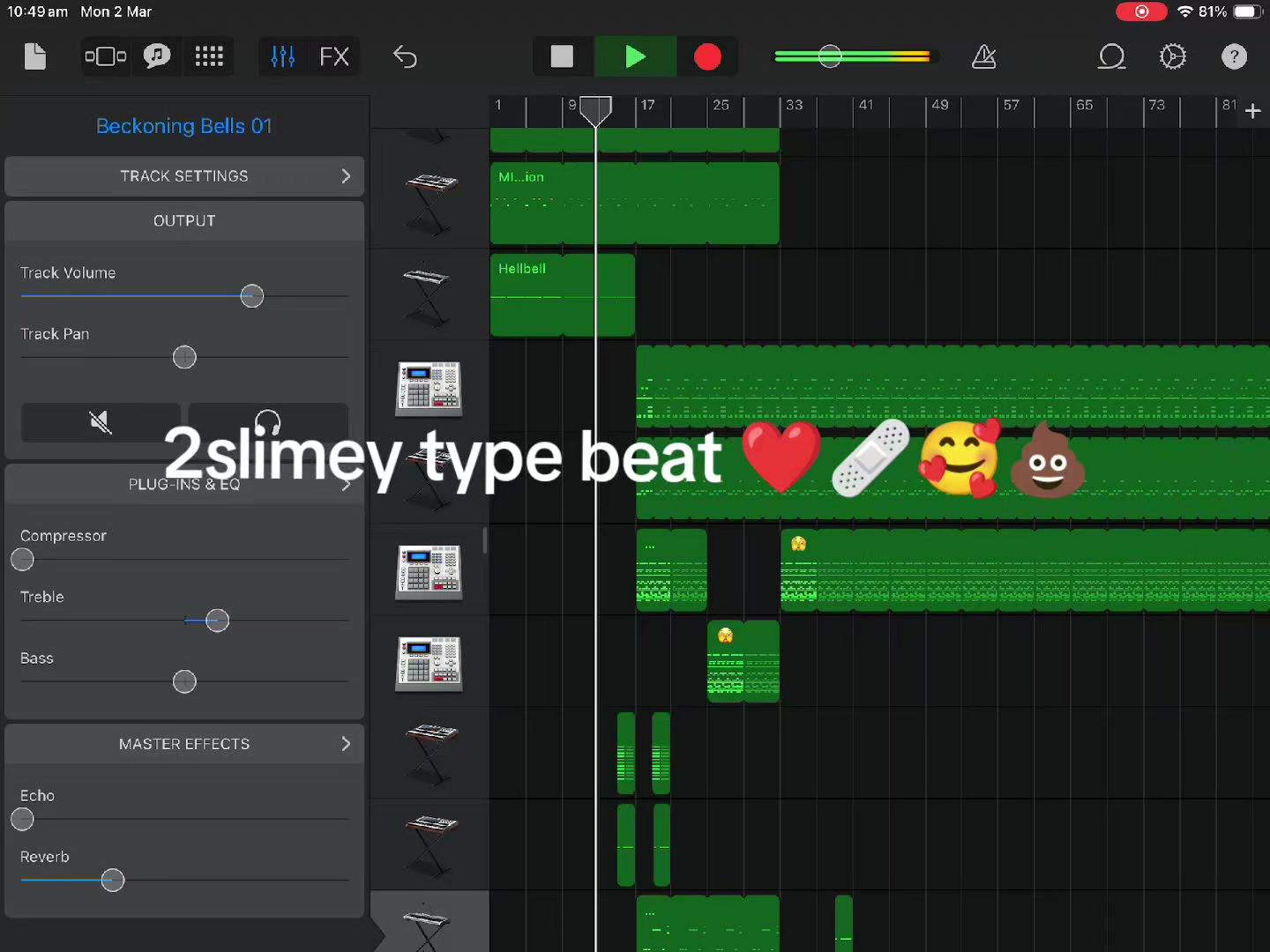Set the Bass slider
The image size is (1270, 952).
click(184, 681)
